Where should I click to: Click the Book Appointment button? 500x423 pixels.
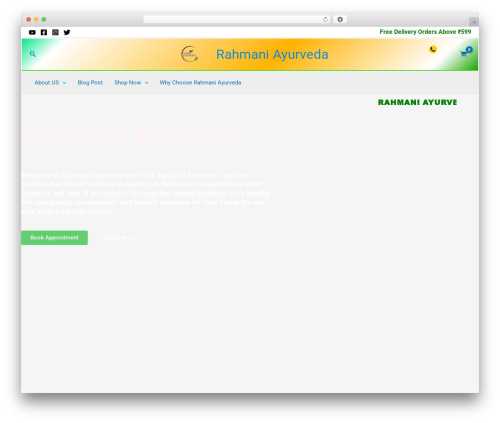(x=55, y=238)
